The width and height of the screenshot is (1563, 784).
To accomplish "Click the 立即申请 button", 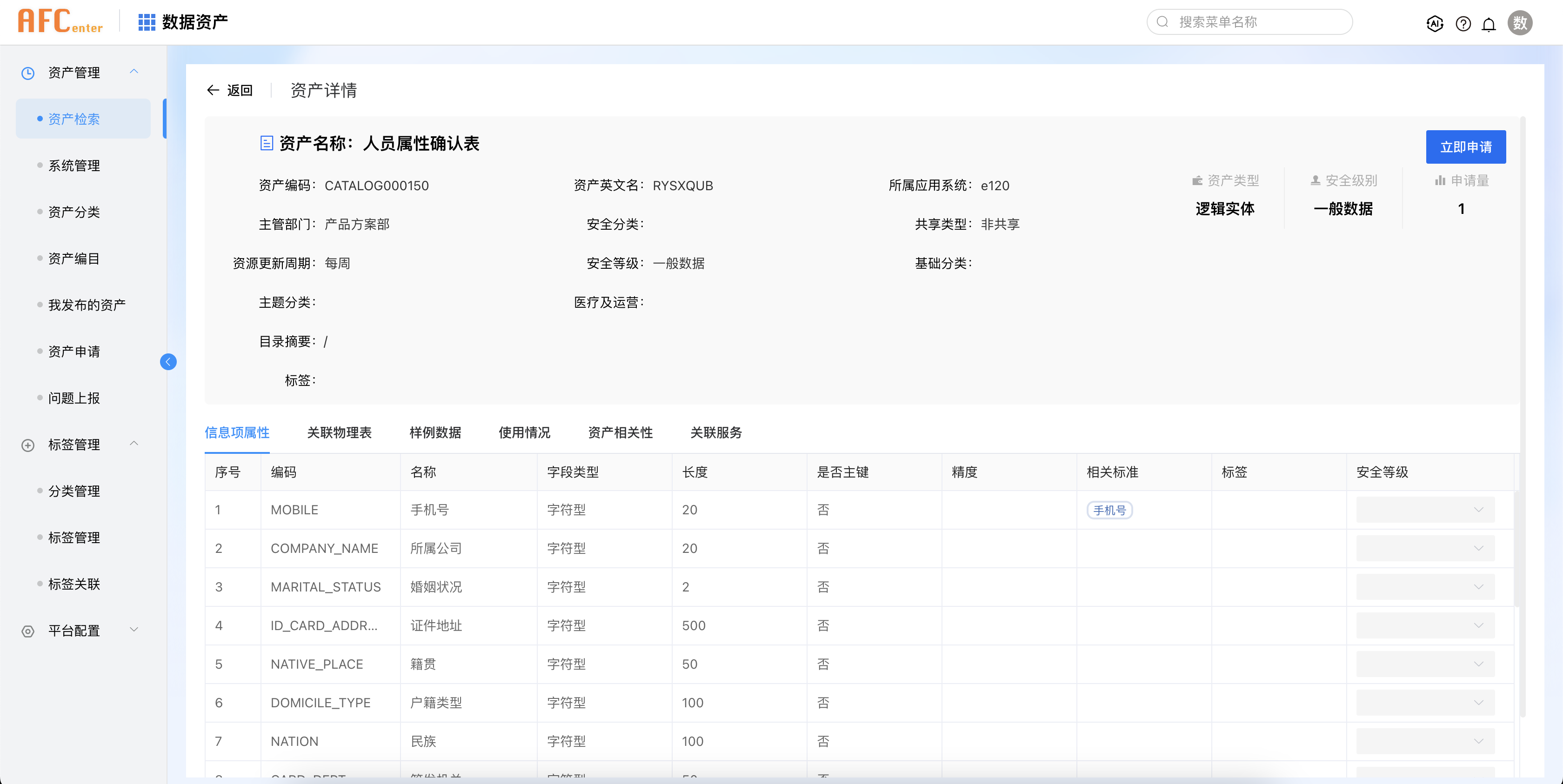I will [x=1465, y=147].
